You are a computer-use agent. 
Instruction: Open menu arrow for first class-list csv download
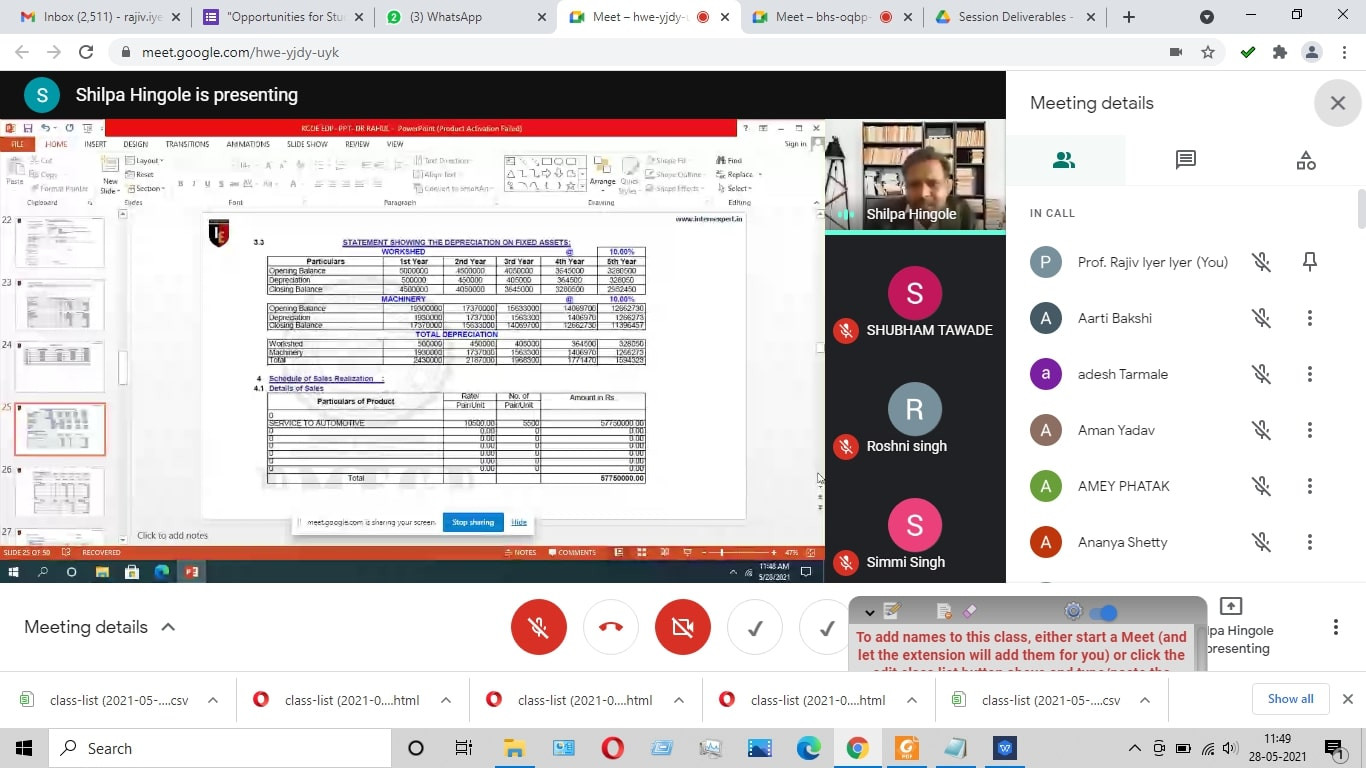point(213,700)
